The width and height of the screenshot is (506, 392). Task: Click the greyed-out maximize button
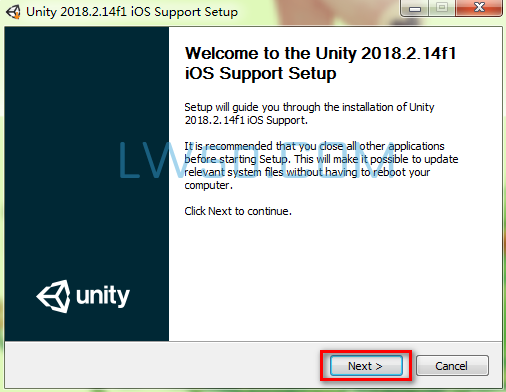[442, 8]
